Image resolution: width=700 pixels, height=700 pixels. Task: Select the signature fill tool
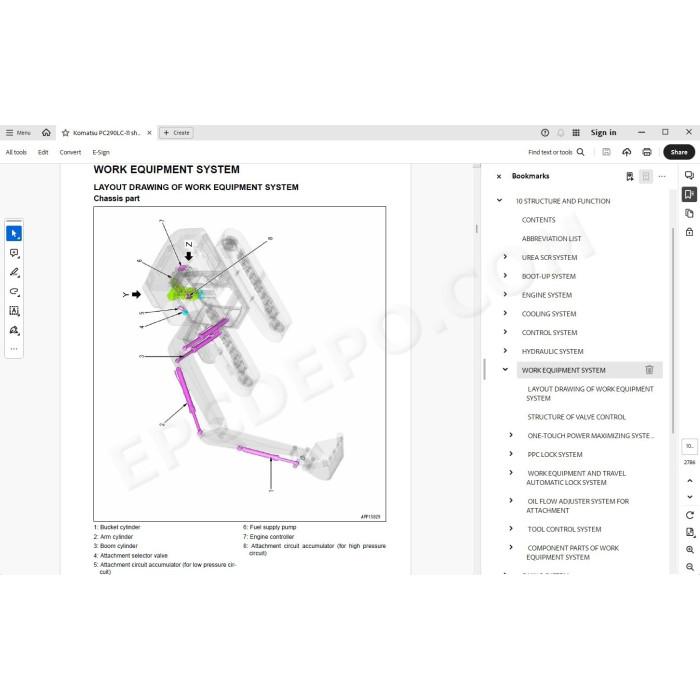[14, 330]
